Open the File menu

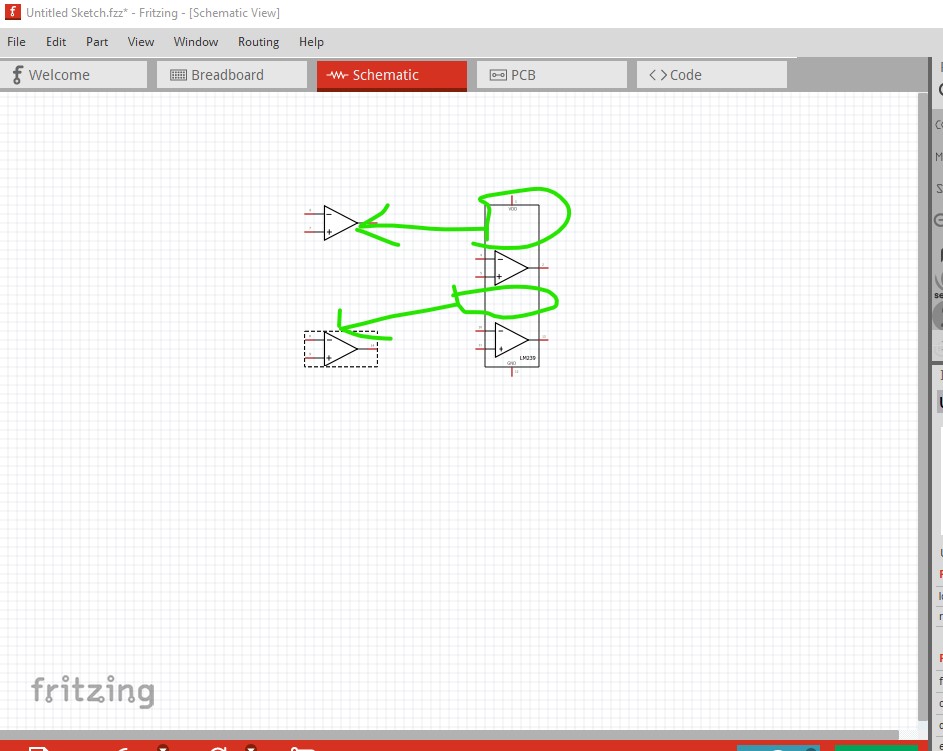[x=16, y=42]
